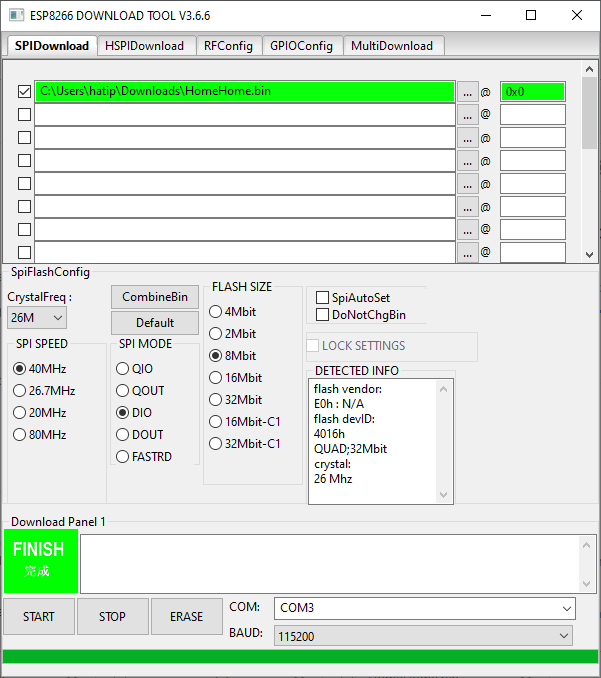Maximize the ESP8266 Download Tool window

[531, 16]
